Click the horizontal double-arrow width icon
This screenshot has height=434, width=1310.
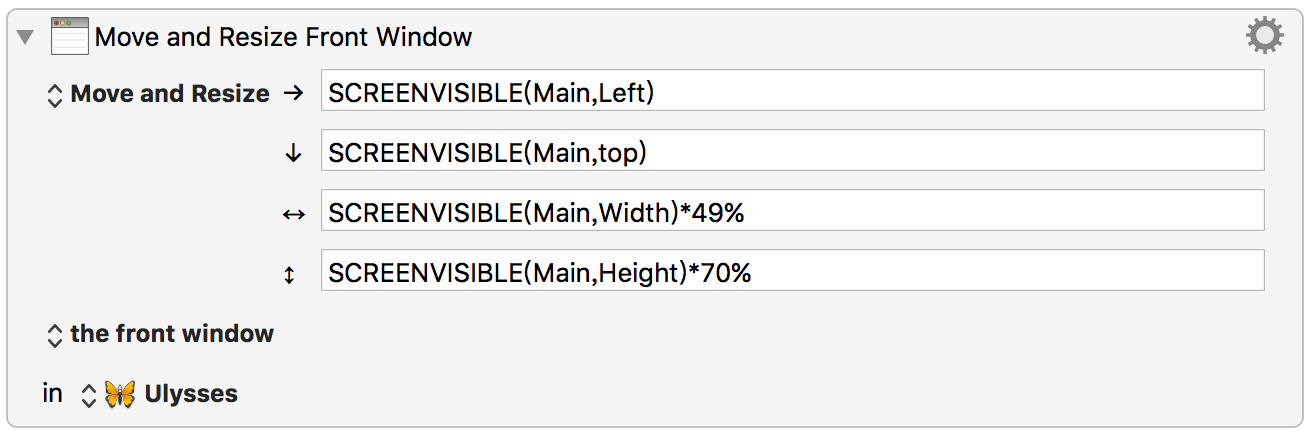(292, 214)
